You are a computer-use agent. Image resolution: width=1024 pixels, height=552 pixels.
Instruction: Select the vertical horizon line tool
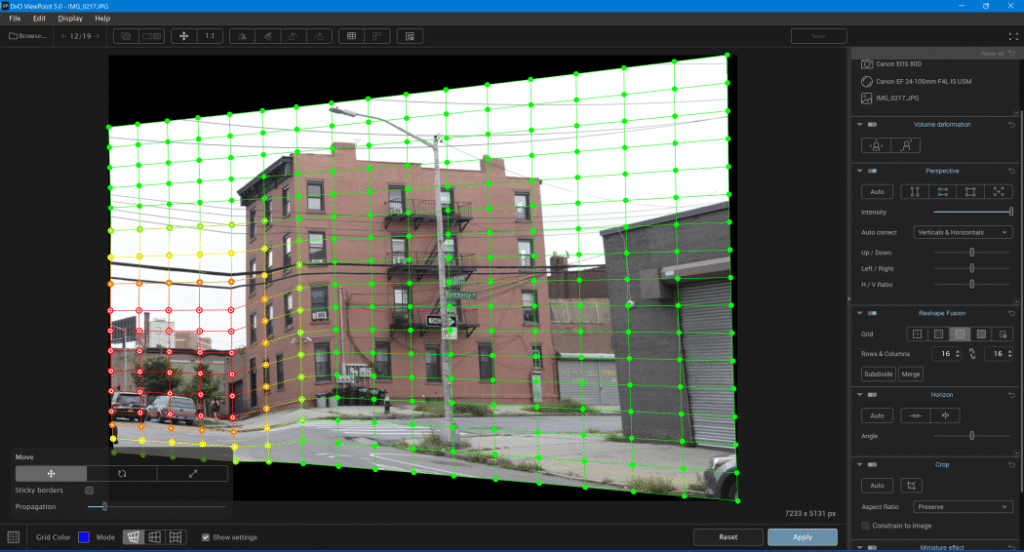945,415
